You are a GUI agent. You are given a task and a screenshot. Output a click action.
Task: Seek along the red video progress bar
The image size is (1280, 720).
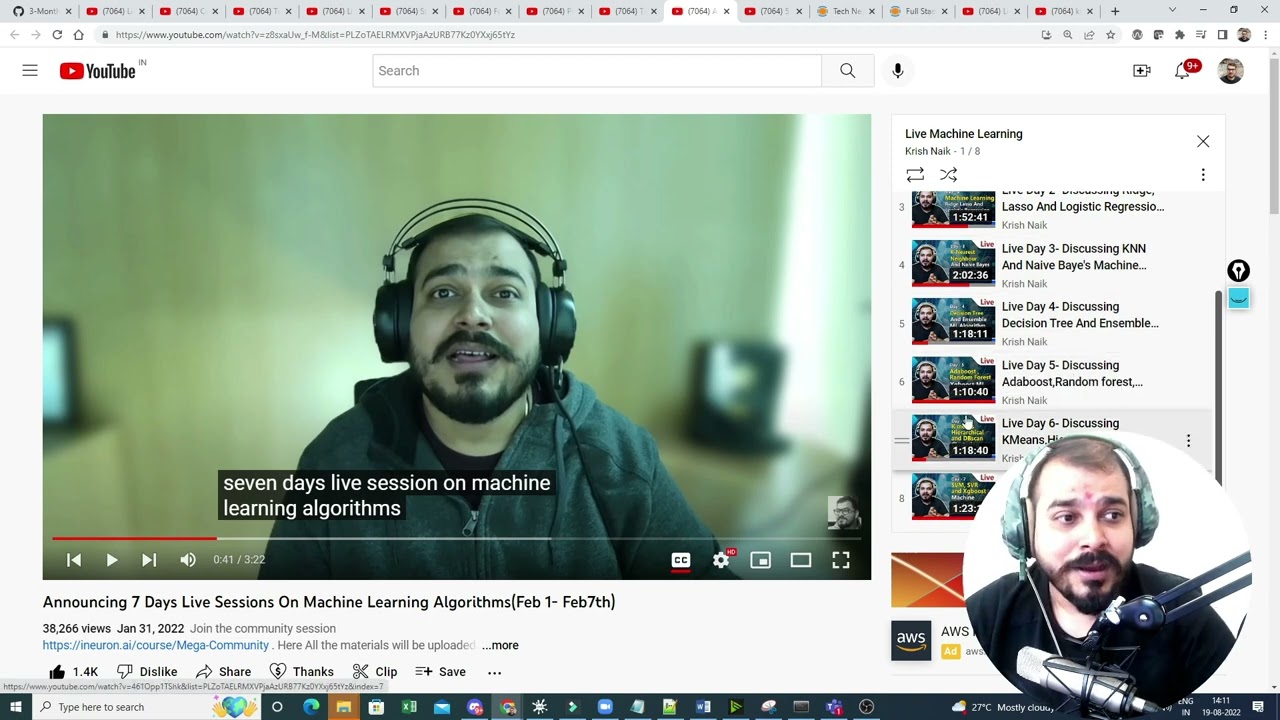[x=456, y=538]
